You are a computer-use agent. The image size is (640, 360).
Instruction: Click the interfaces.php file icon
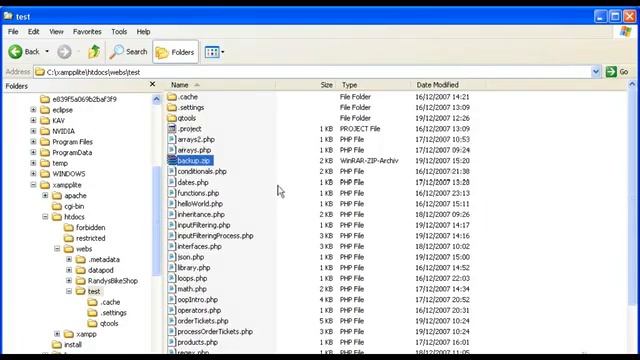coord(172,246)
